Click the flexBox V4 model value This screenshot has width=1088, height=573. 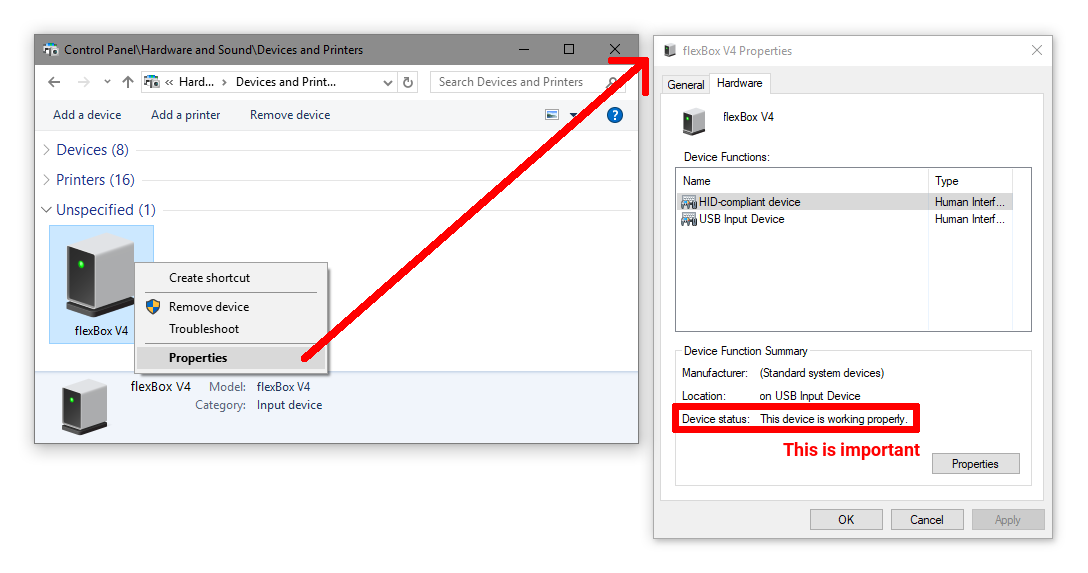[x=283, y=387]
